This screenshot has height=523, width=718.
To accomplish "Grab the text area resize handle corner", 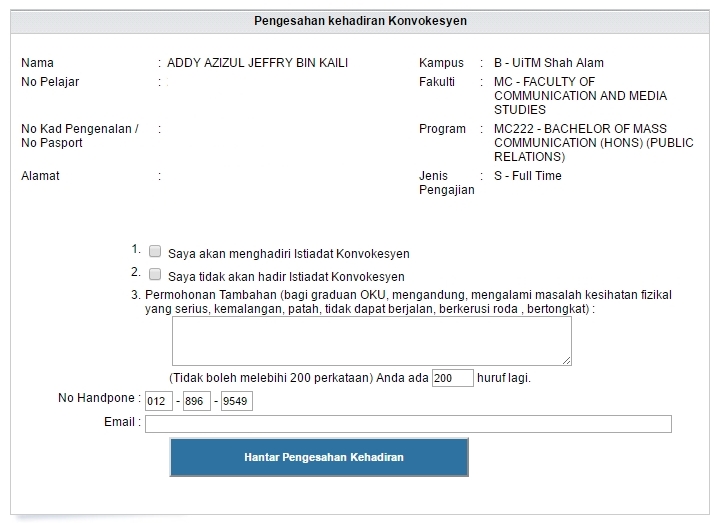I will (567, 361).
